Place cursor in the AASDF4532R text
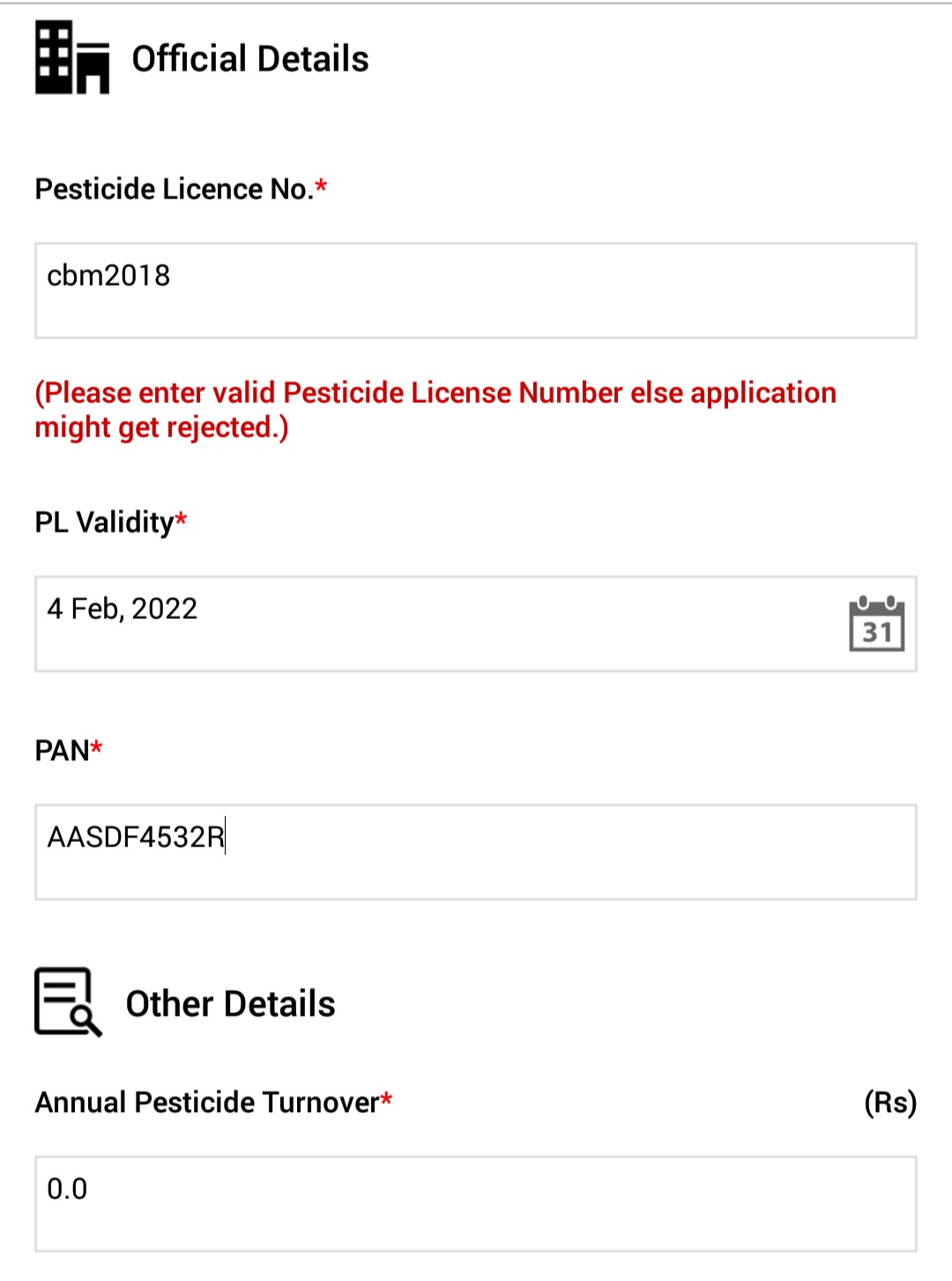Viewport: 952px width, 1281px height. (136, 837)
